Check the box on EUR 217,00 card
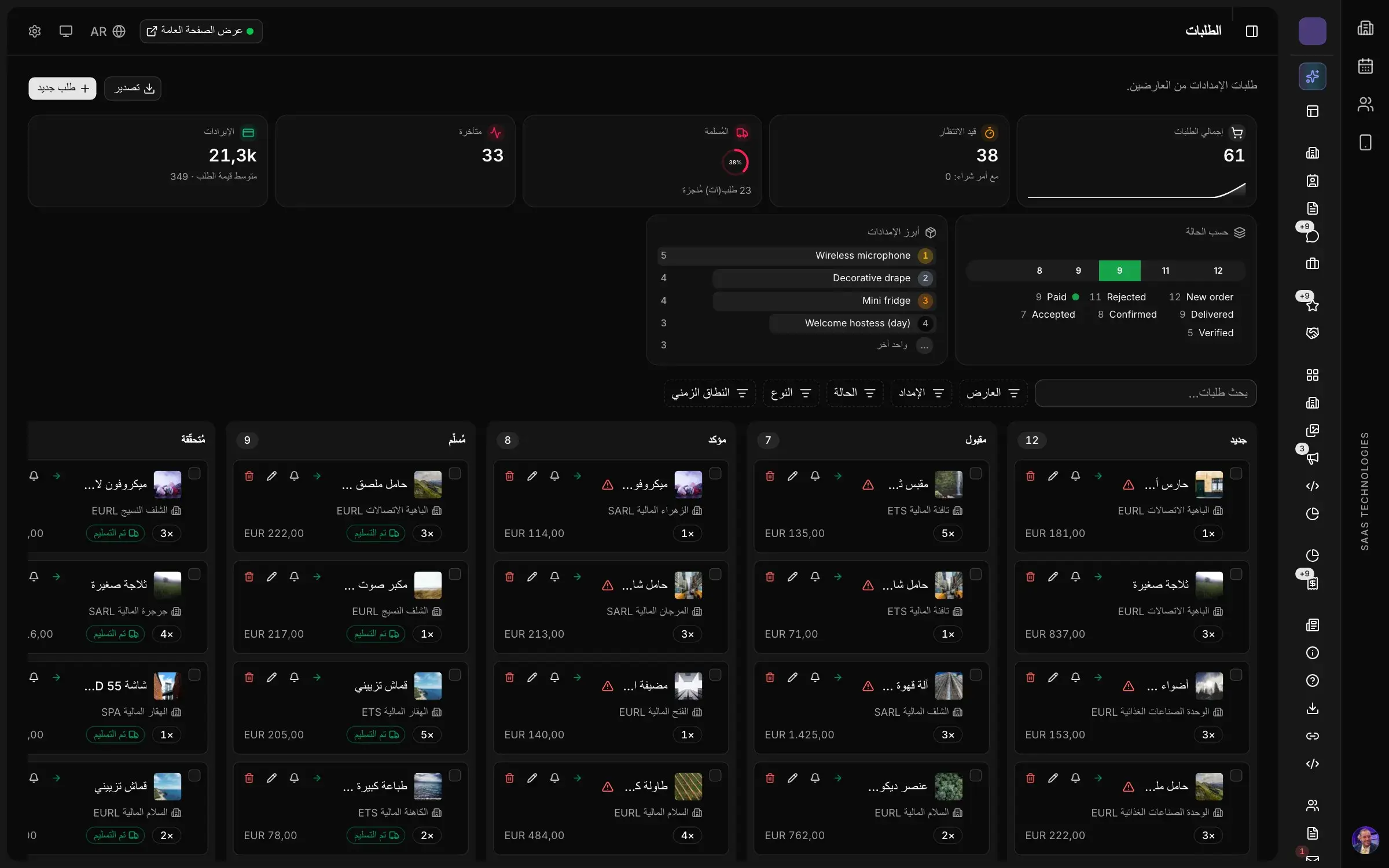The height and width of the screenshot is (868, 1389). (454, 574)
